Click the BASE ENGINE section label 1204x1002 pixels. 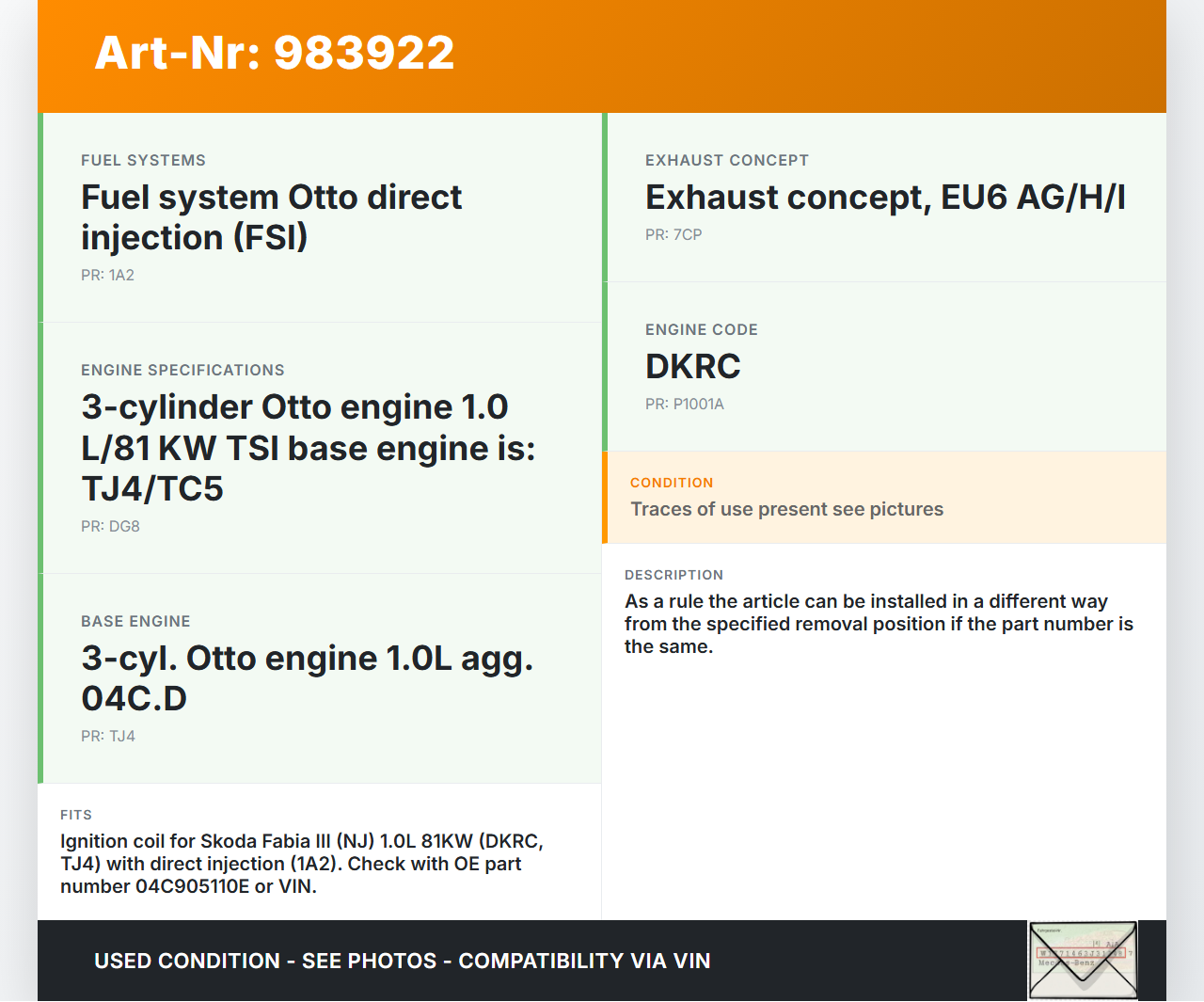point(135,622)
